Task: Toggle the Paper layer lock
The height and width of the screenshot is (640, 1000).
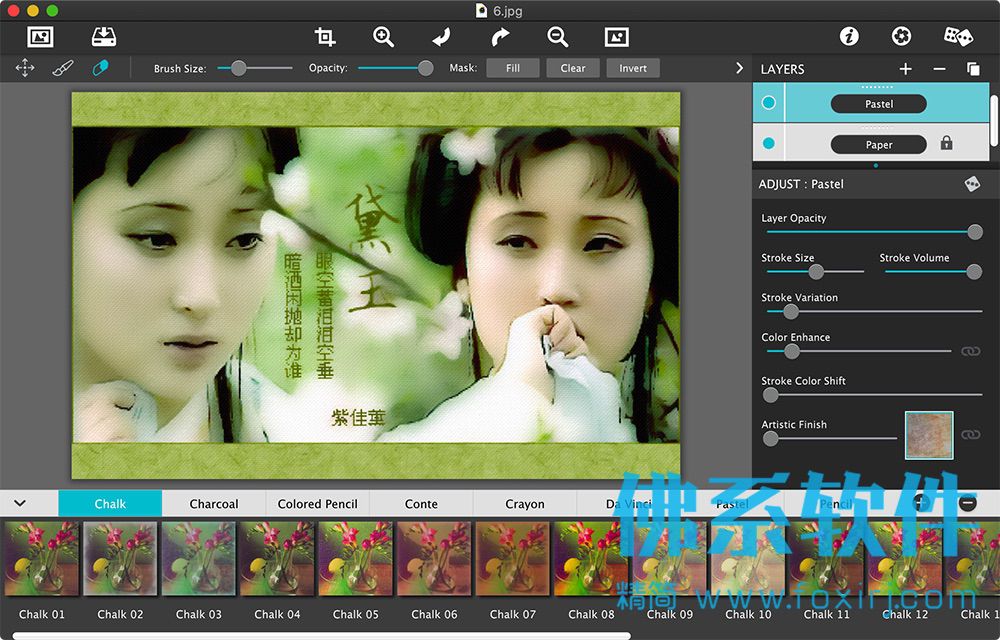Action: tap(946, 143)
